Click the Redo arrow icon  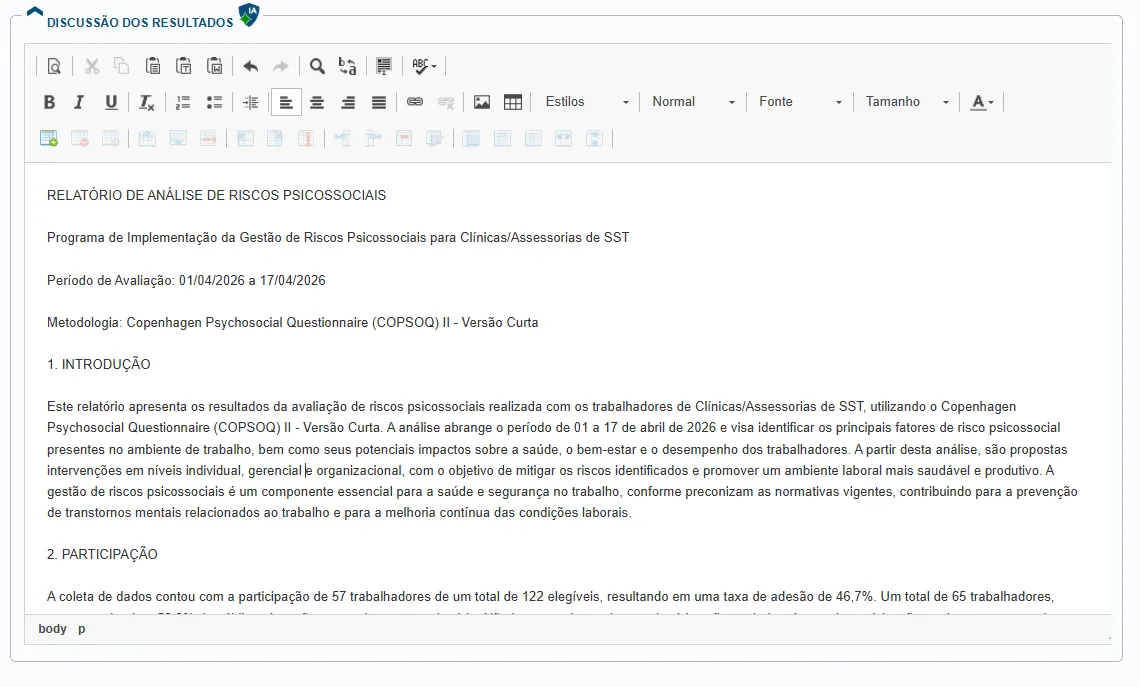point(281,66)
